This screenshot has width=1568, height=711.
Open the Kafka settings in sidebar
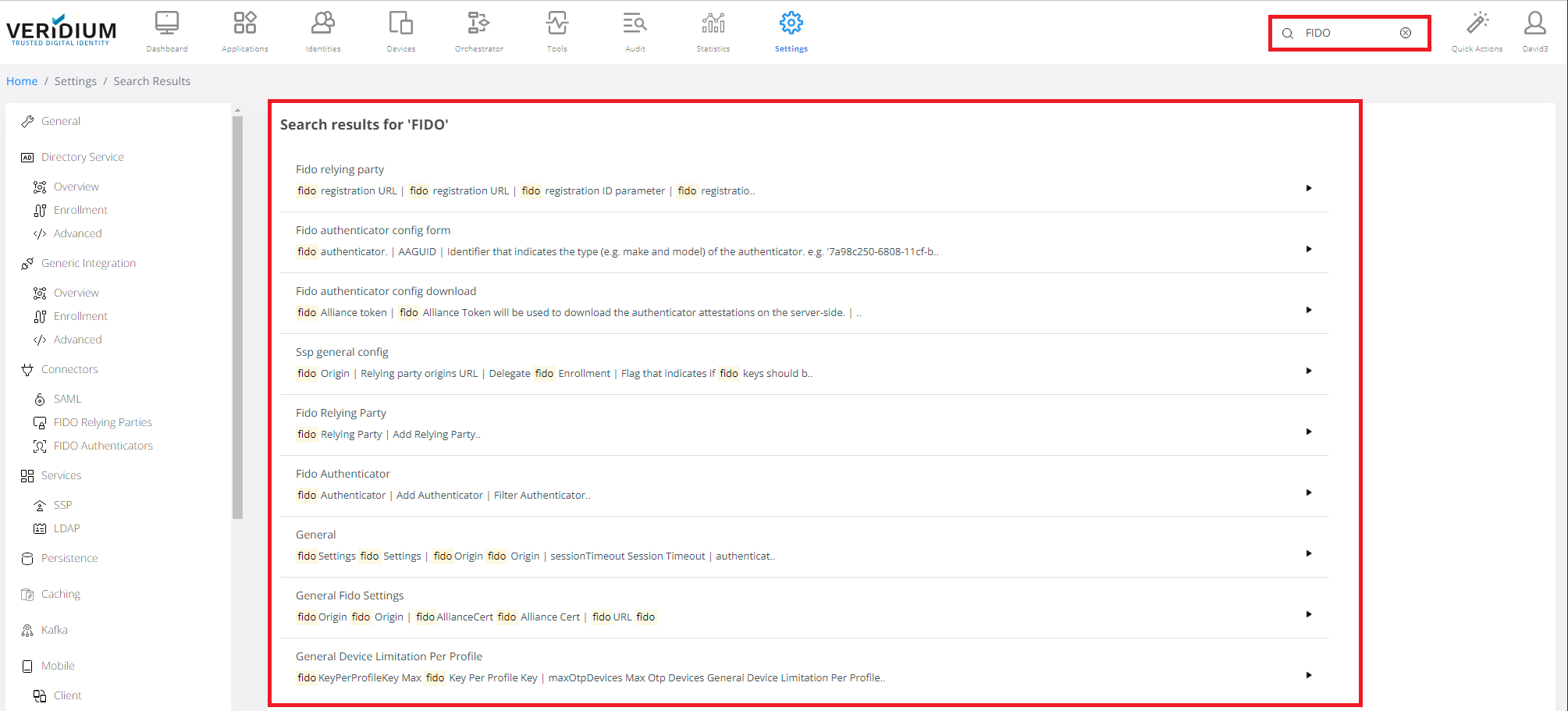point(54,630)
